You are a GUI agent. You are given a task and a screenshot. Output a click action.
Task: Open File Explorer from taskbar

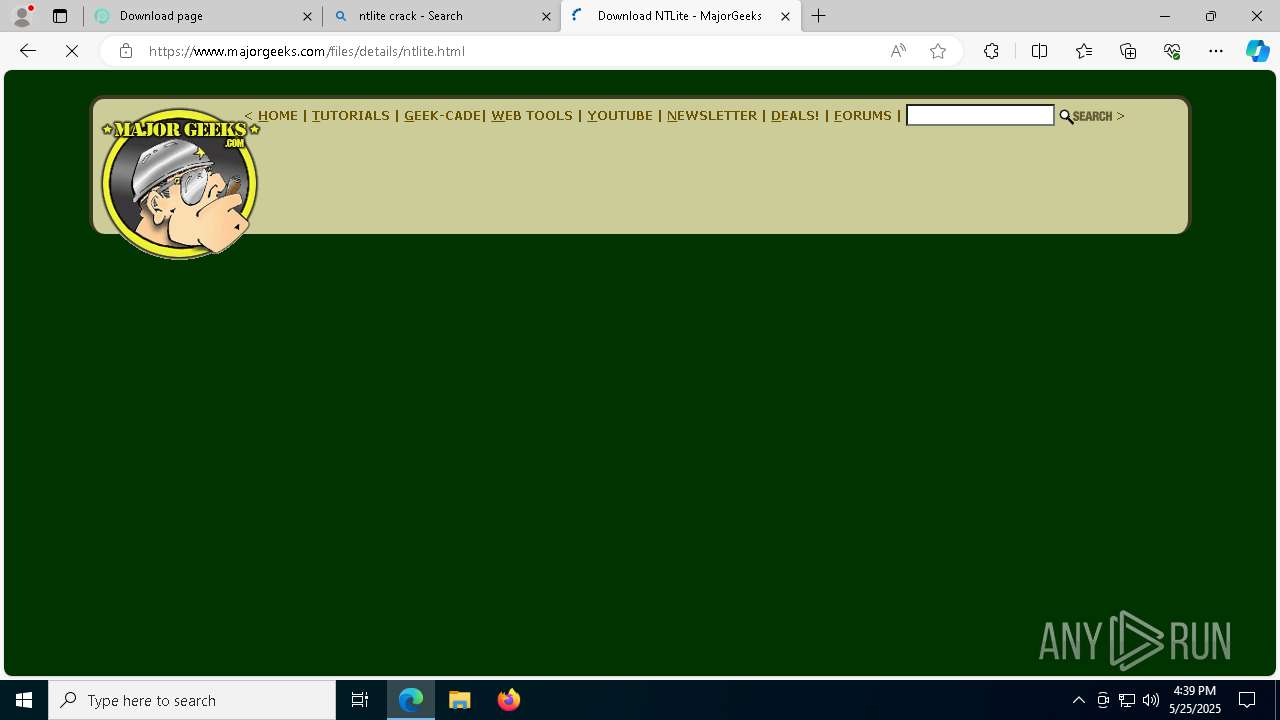click(460, 700)
